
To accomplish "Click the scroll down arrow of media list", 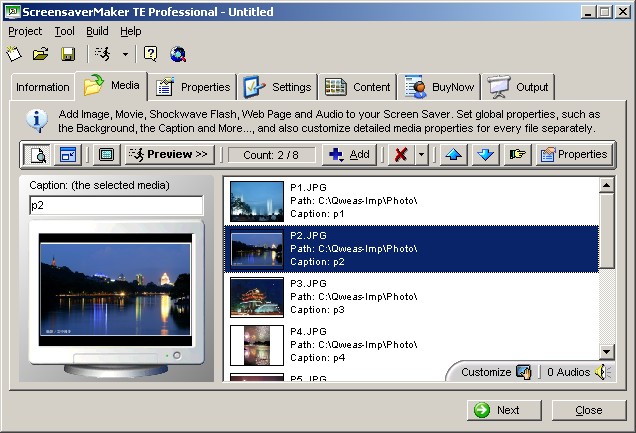I will click(606, 352).
